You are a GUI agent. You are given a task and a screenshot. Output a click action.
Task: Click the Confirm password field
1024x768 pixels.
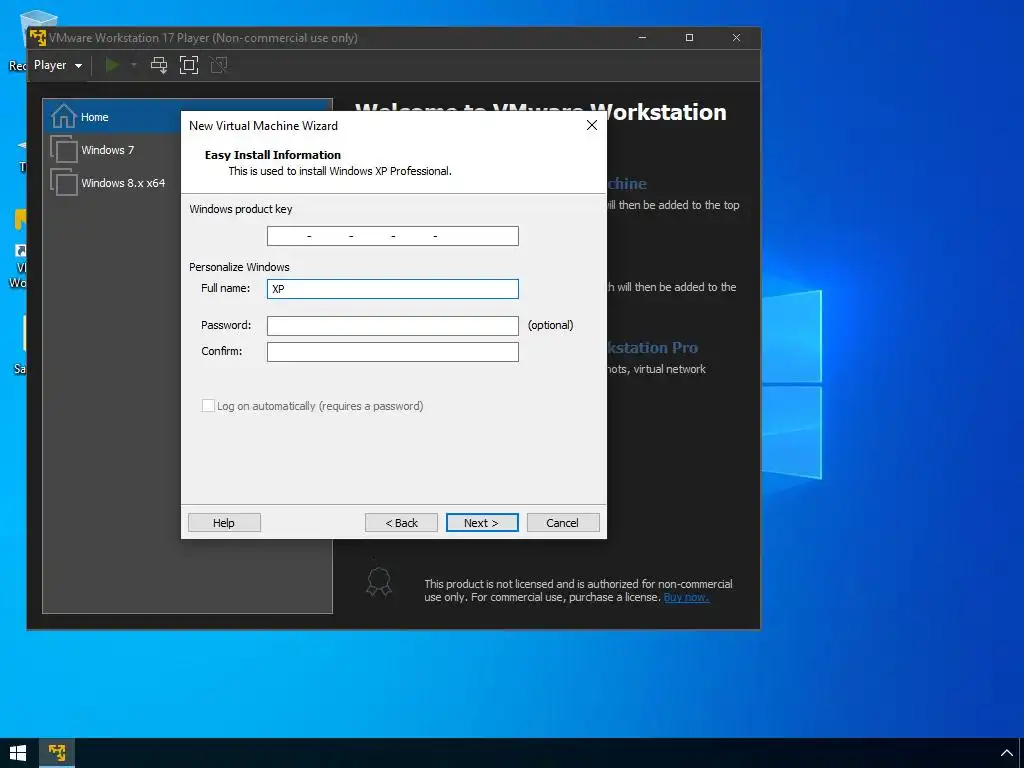coord(392,351)
